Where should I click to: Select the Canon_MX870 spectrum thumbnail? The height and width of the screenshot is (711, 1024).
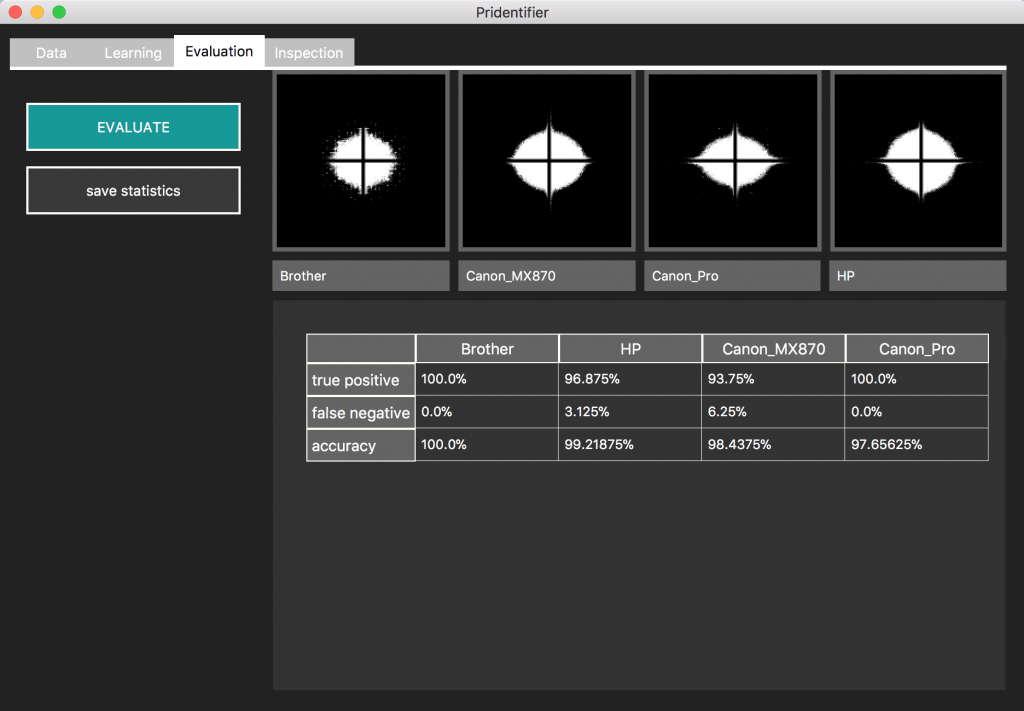tap(547, 161)
